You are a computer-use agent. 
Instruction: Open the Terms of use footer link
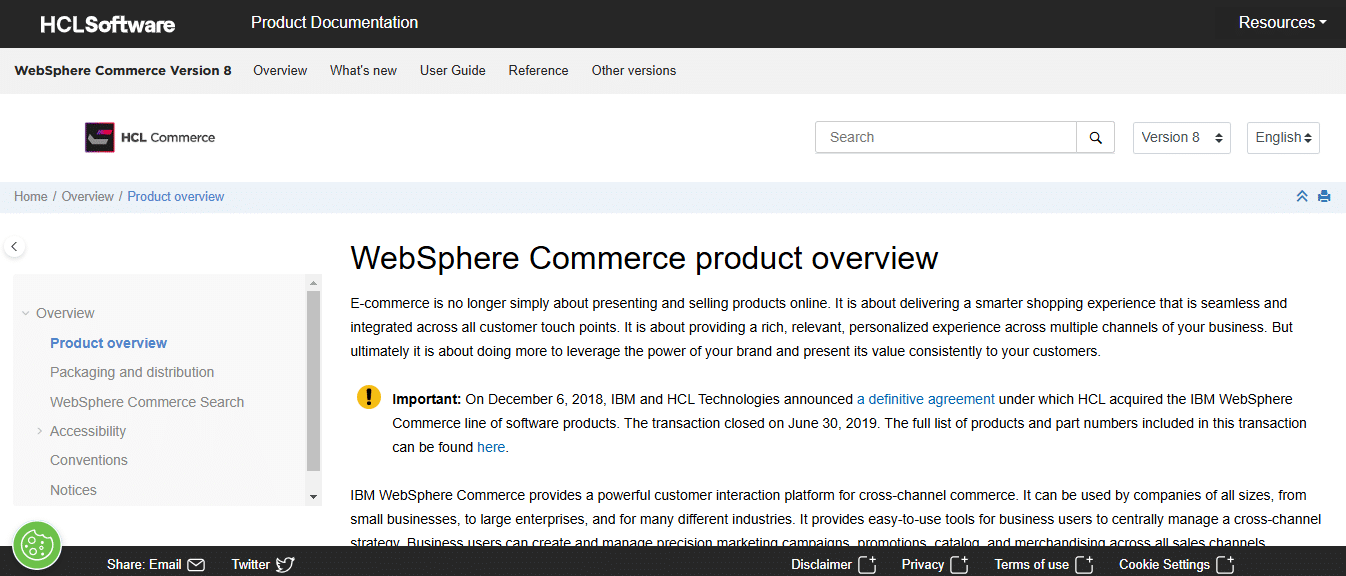point(1032,565)
